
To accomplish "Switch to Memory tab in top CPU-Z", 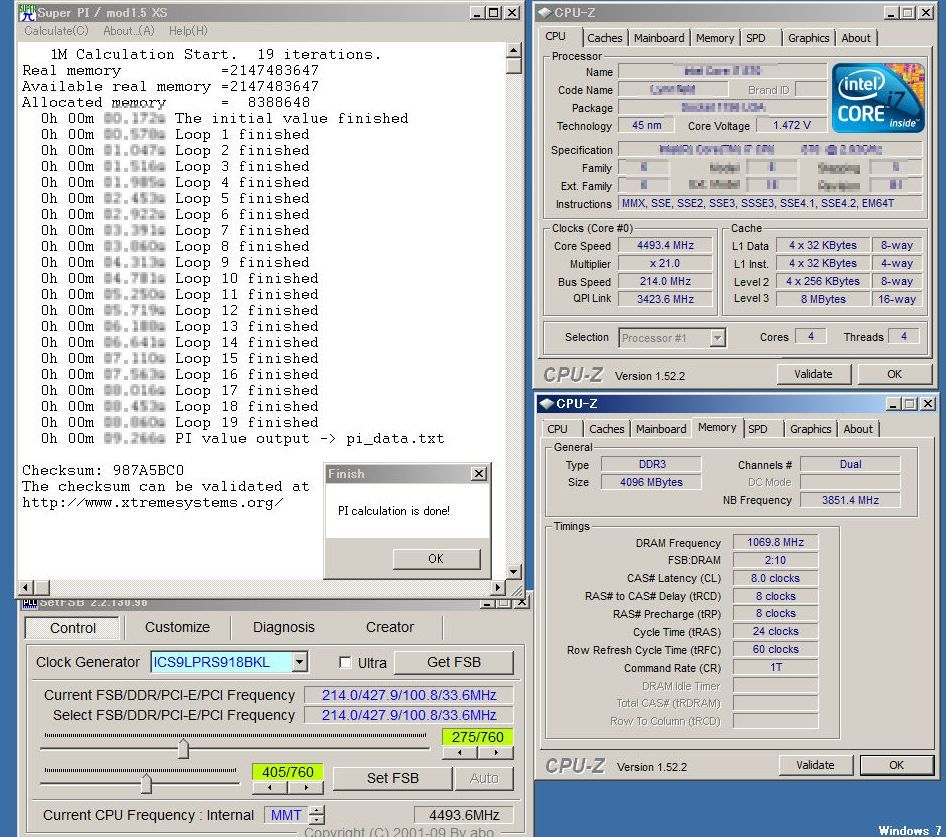I will pos(715,38).
